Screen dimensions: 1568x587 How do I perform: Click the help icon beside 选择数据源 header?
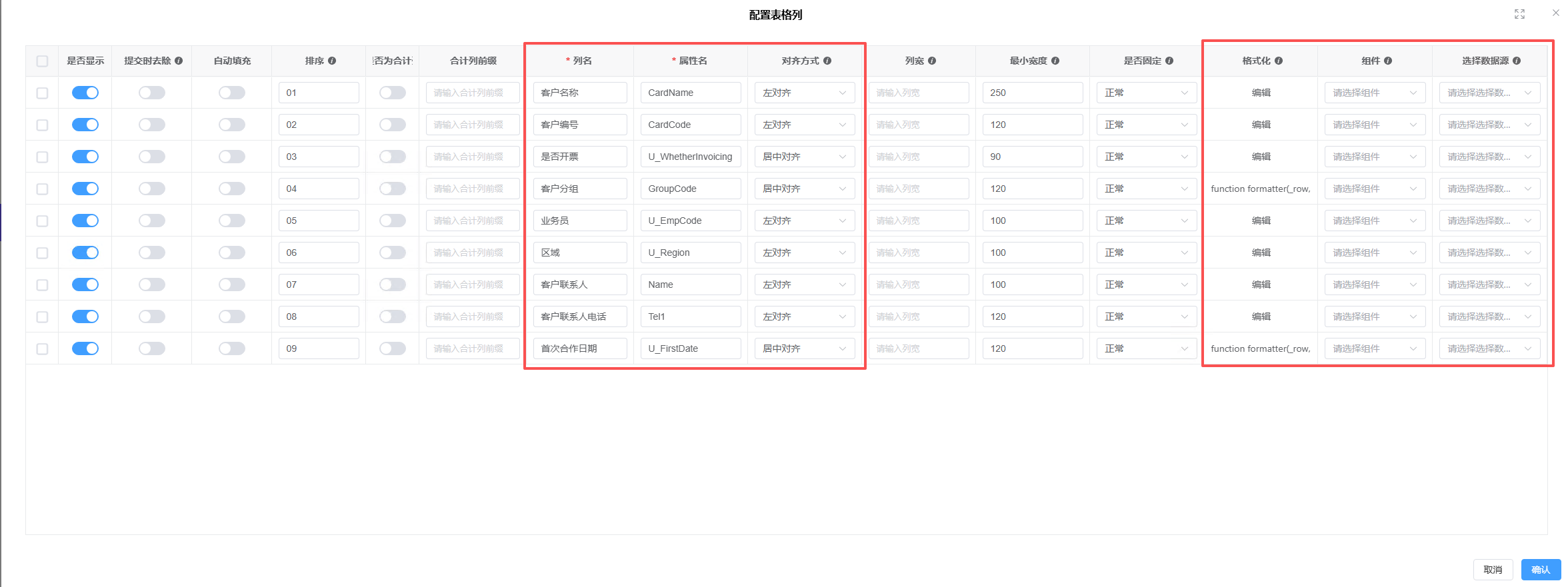coord(1517,61)
